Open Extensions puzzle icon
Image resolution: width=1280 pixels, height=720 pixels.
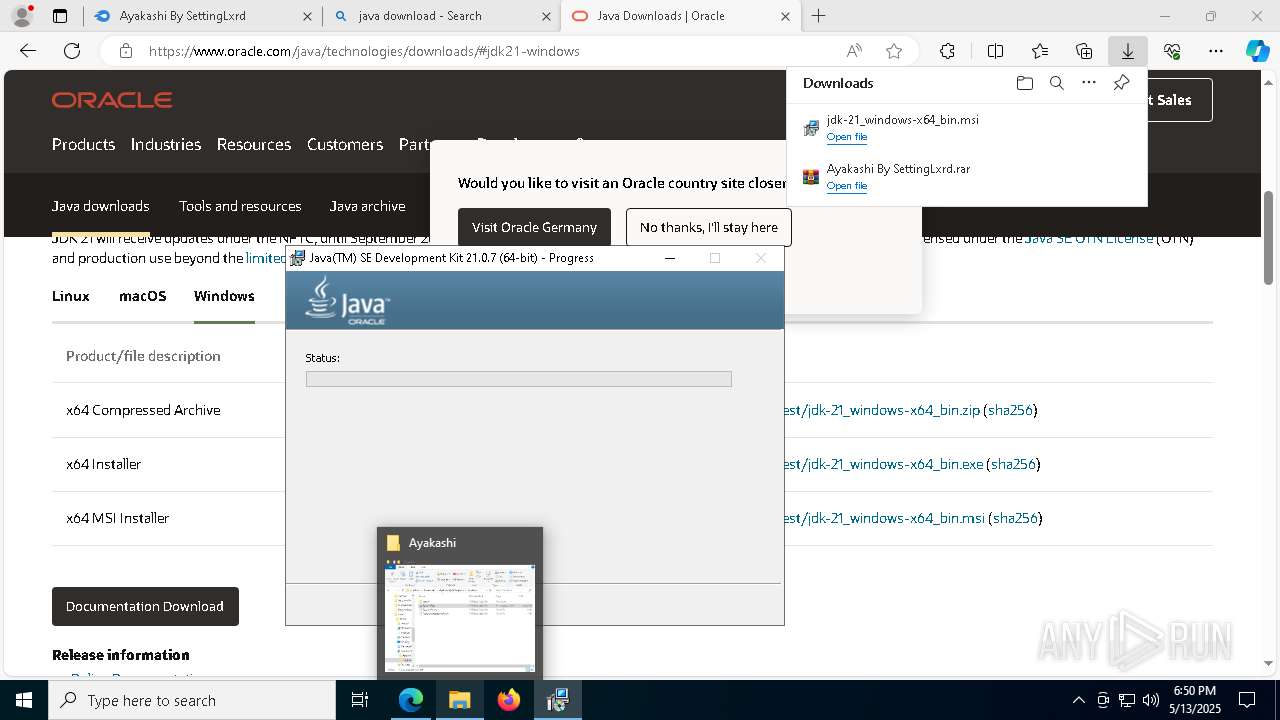[x=947, y=51]
